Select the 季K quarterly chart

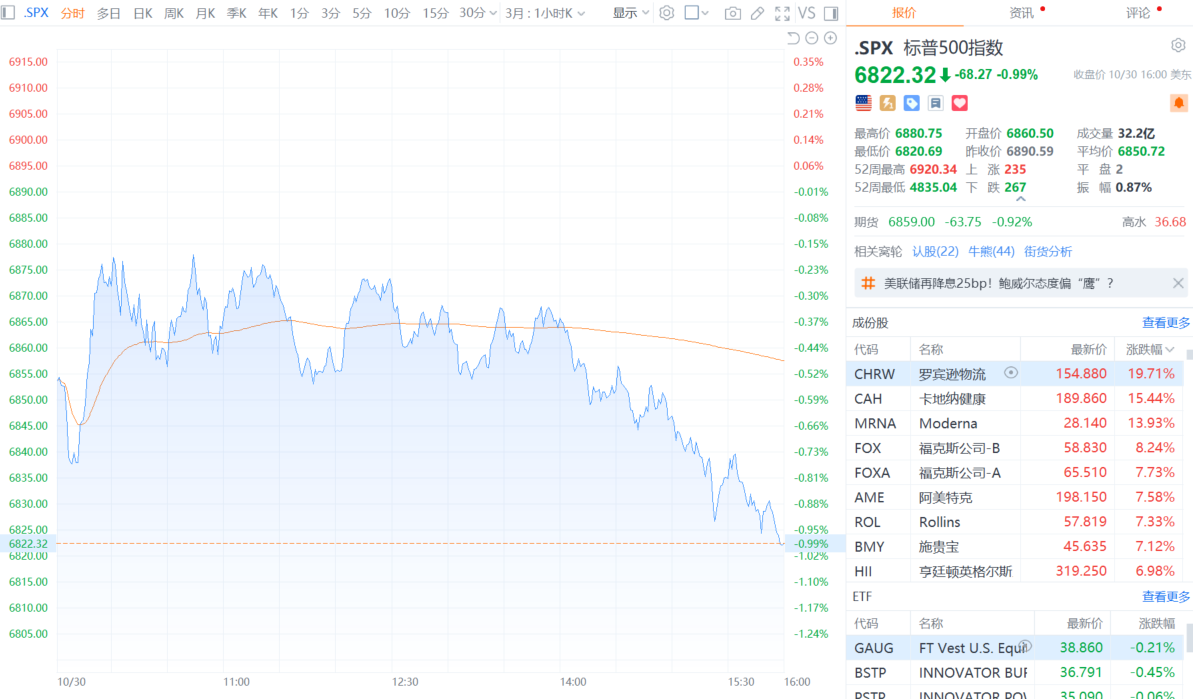coord(237,13)
